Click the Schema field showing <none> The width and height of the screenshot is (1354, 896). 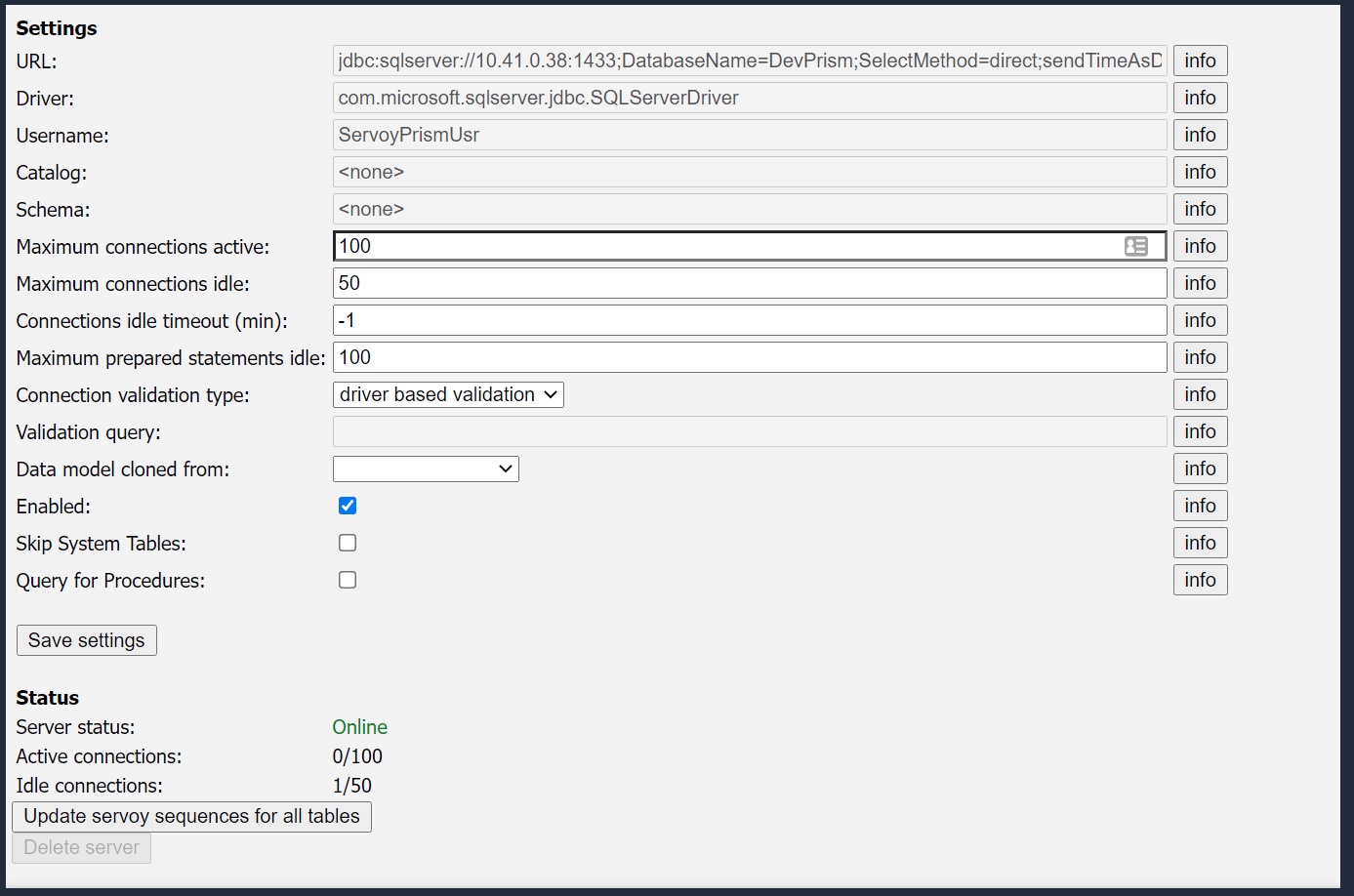(750, 209)
